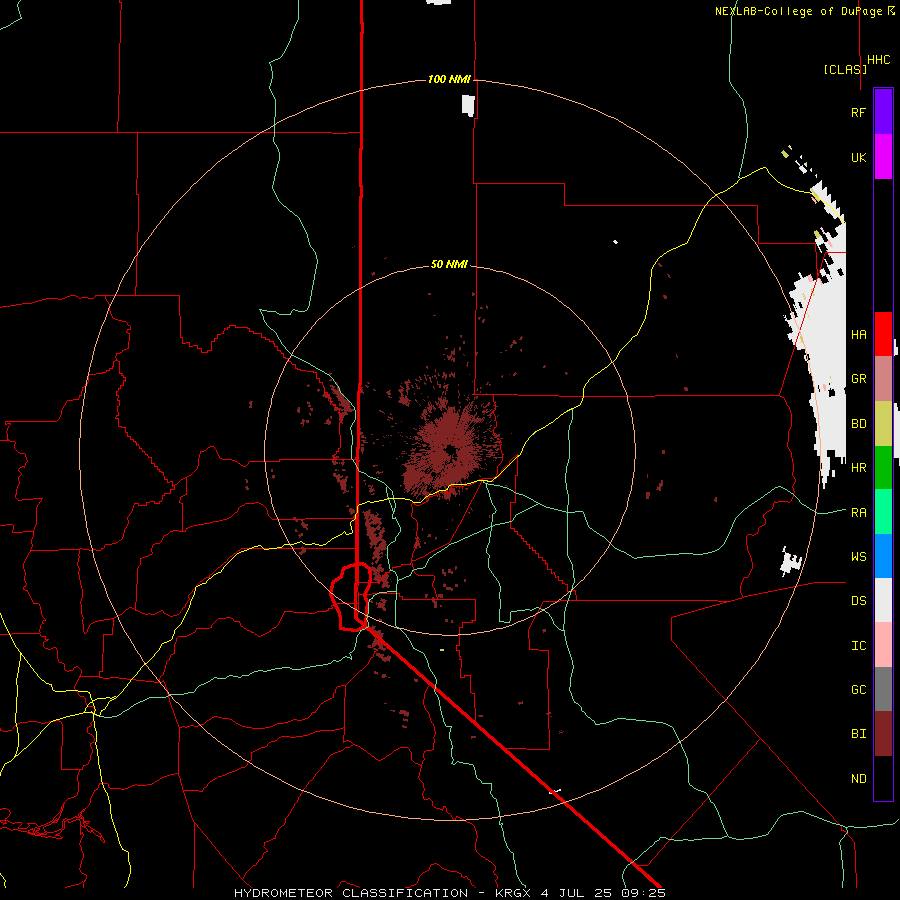900x900 pixels.
Task: Click the 50 NMI range ring label
Action: (x=449, y=264)
